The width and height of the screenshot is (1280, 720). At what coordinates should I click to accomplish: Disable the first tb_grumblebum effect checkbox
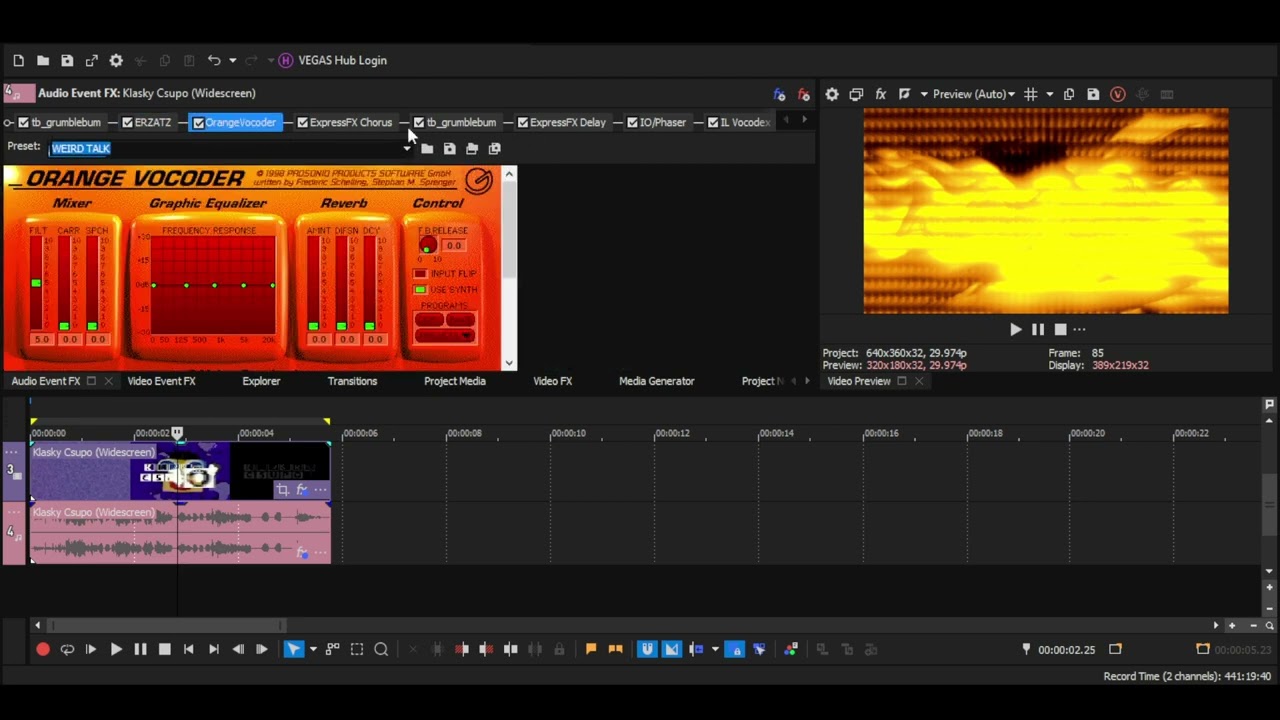pyautogui.click(x=23, y=123)
